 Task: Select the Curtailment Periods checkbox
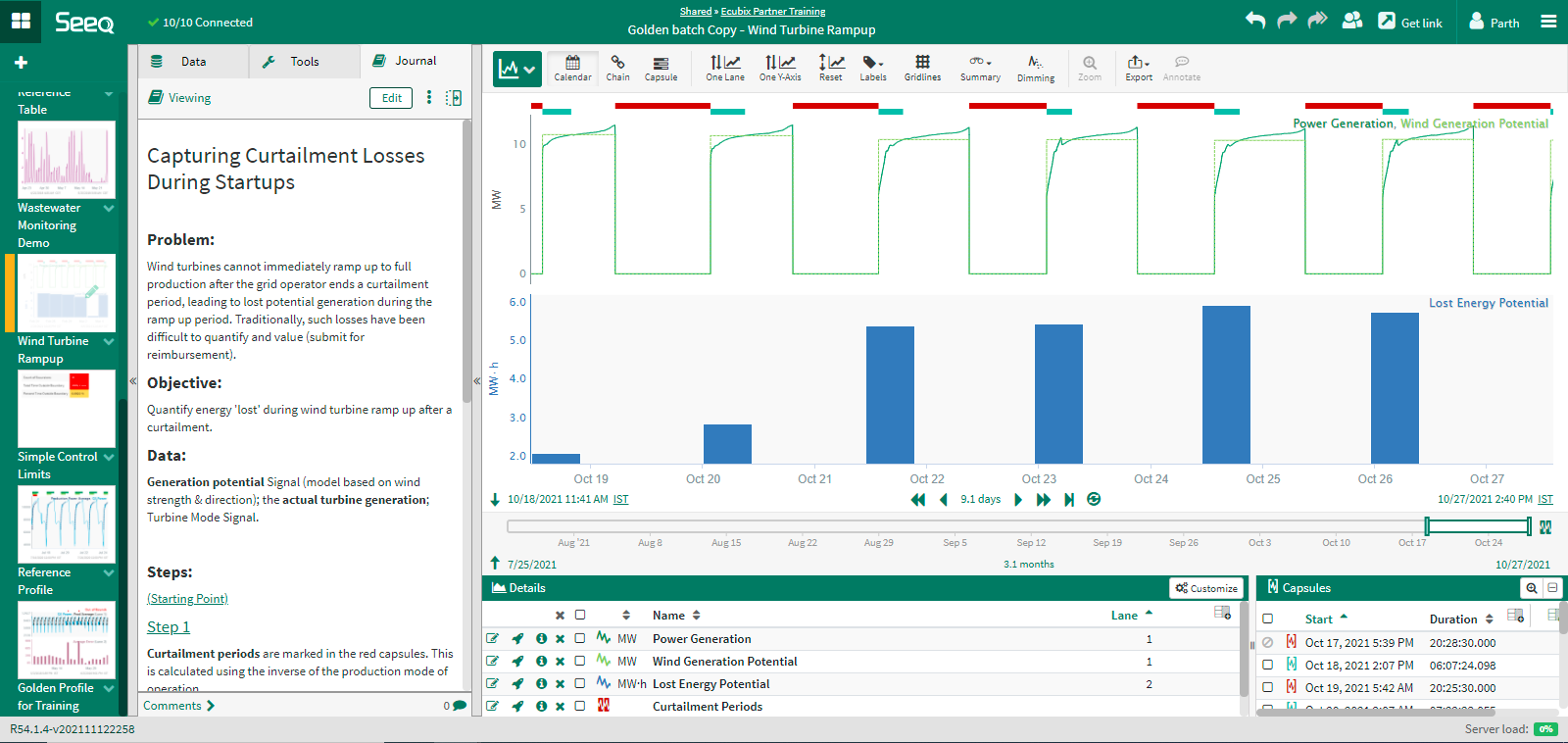[580, 706]
